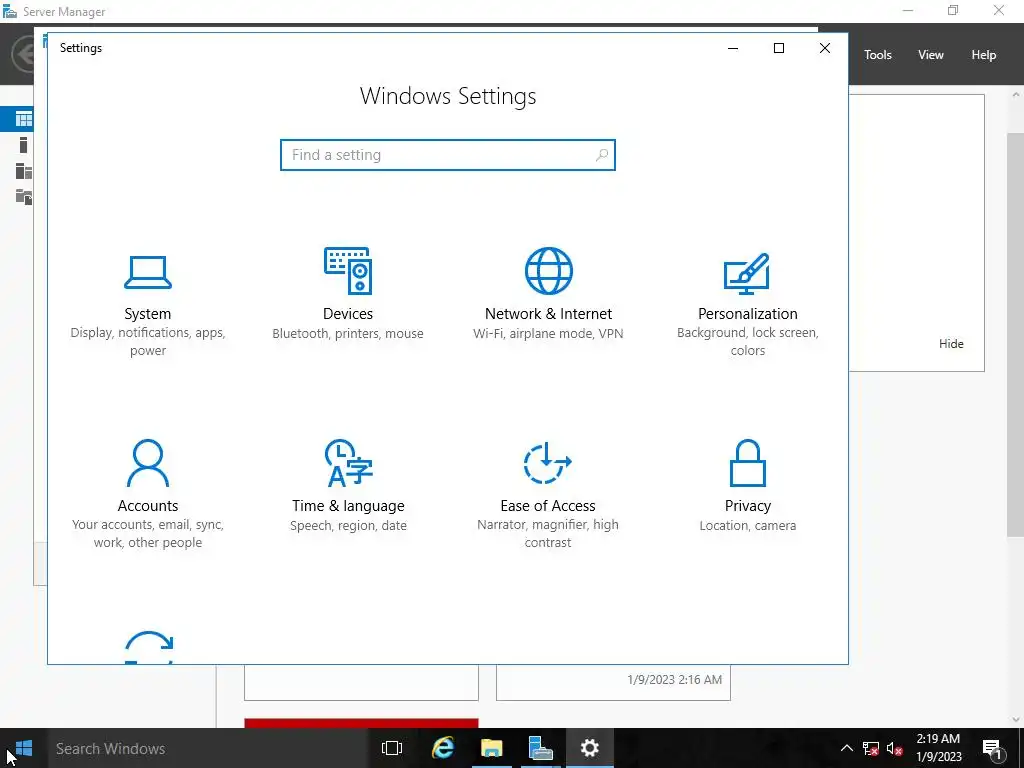Screen dimensions: 1024x768
Task: Select the Personalization label
Action: pyautogui.click(x=748, y=313)
